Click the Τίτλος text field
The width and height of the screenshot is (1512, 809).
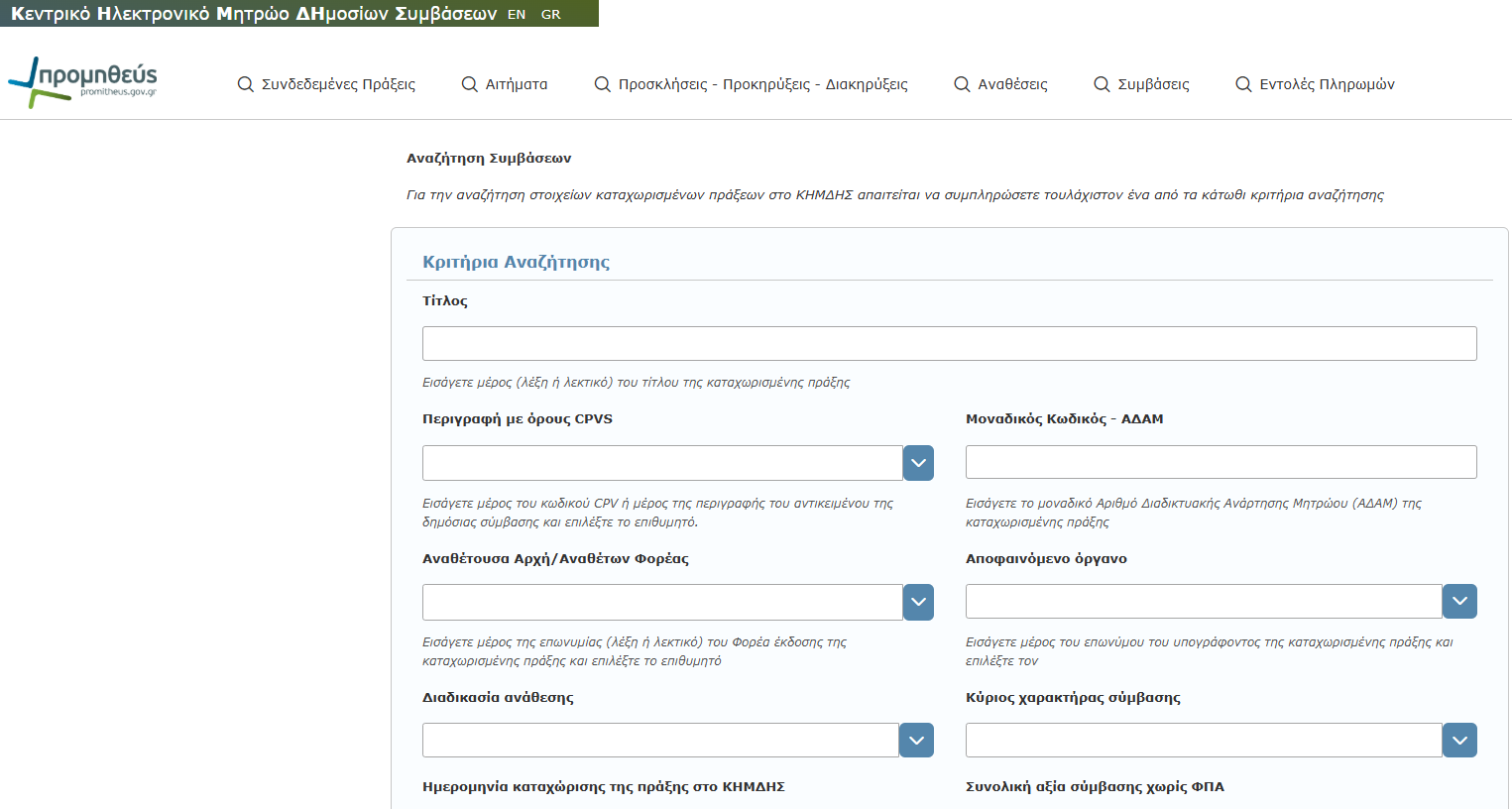point(950,343)
